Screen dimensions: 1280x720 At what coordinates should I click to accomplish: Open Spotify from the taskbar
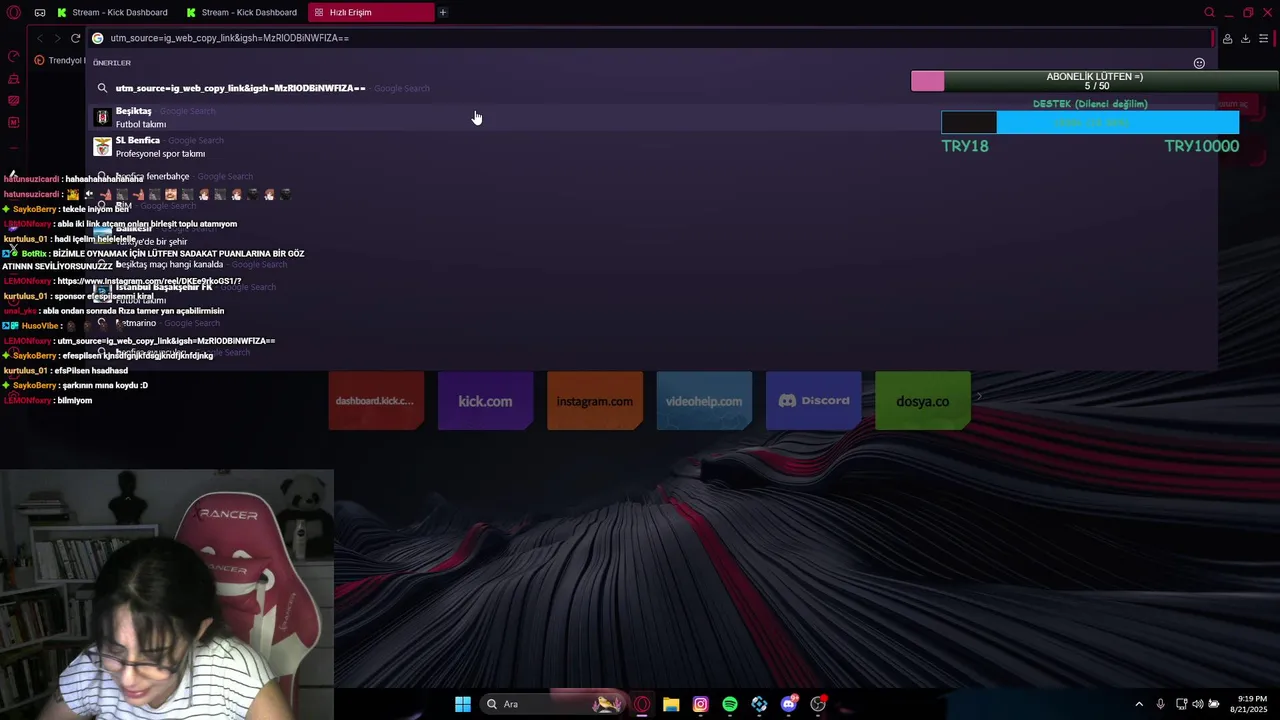[x=730, y=704]
